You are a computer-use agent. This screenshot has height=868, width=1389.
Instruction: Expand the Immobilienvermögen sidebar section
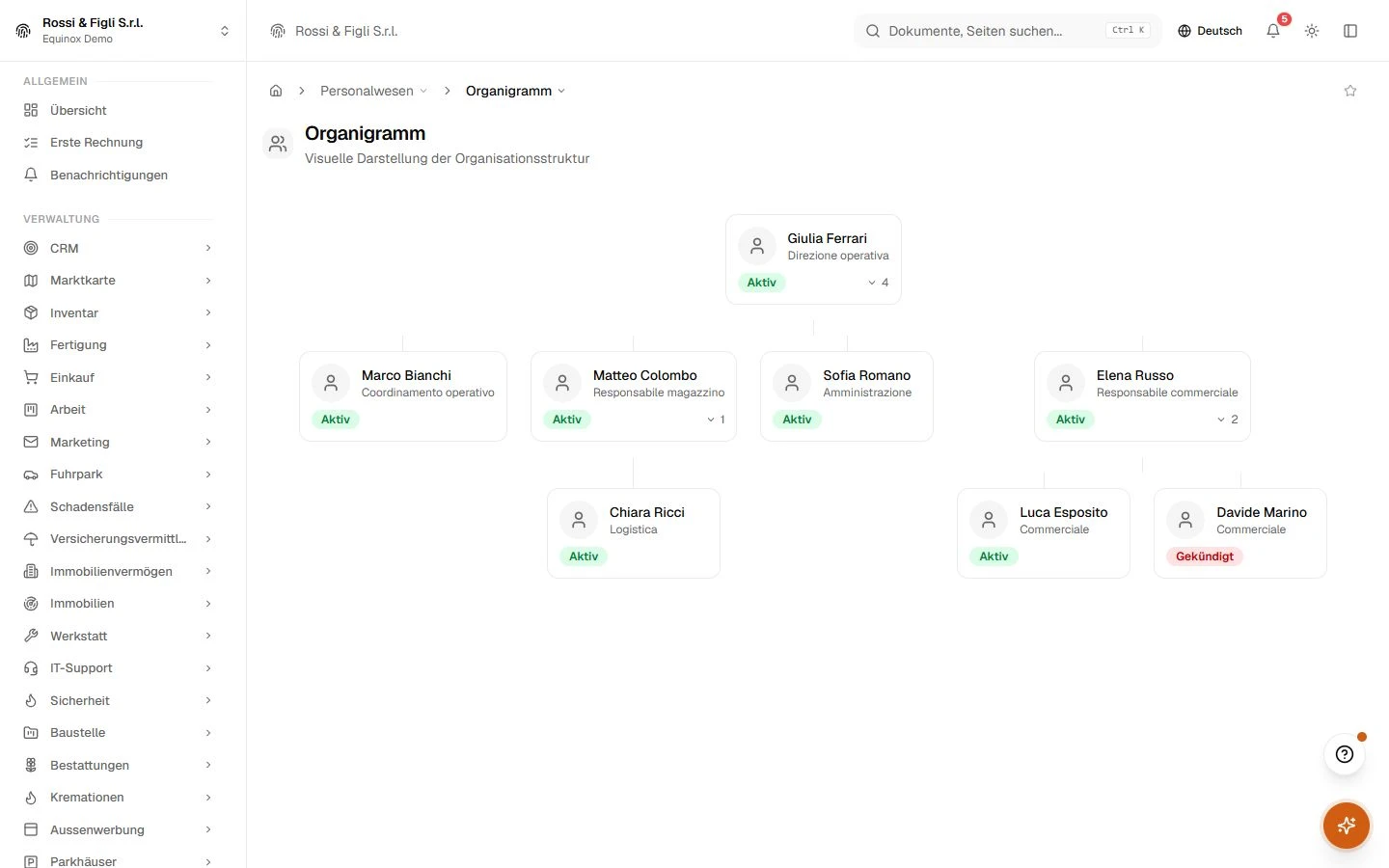[x=119, y=571]
